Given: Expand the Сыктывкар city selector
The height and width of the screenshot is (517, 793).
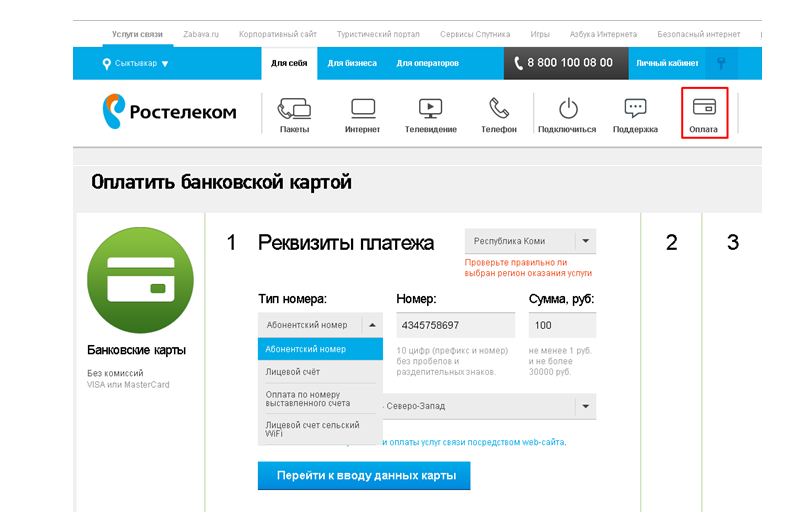Looking at the screenshot, I should [136, 64].
